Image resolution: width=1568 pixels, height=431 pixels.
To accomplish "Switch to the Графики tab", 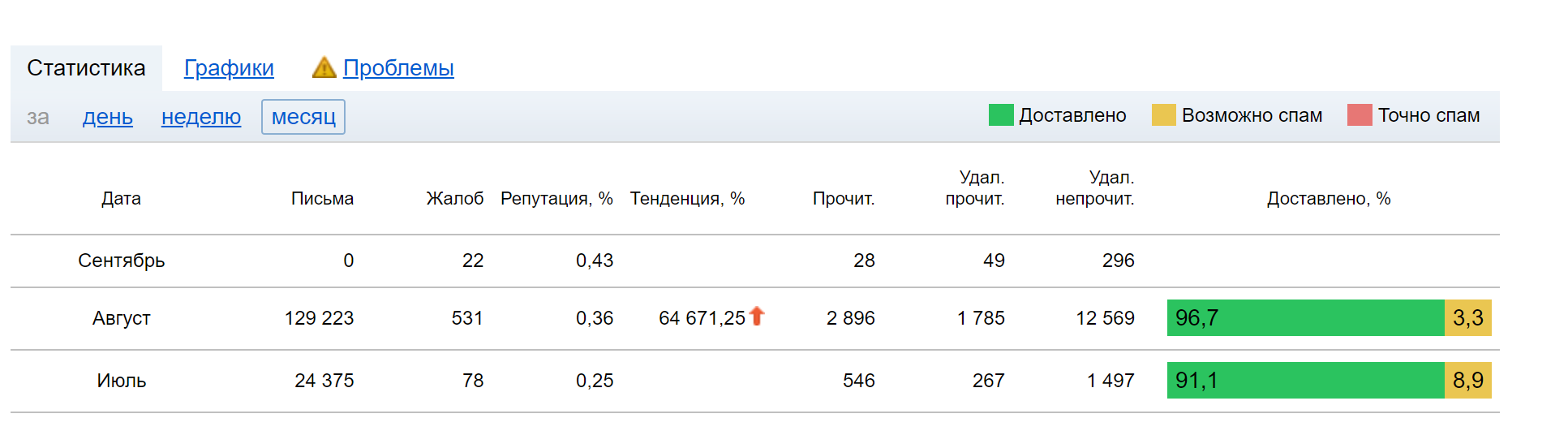I will click(x=229, y=68).
